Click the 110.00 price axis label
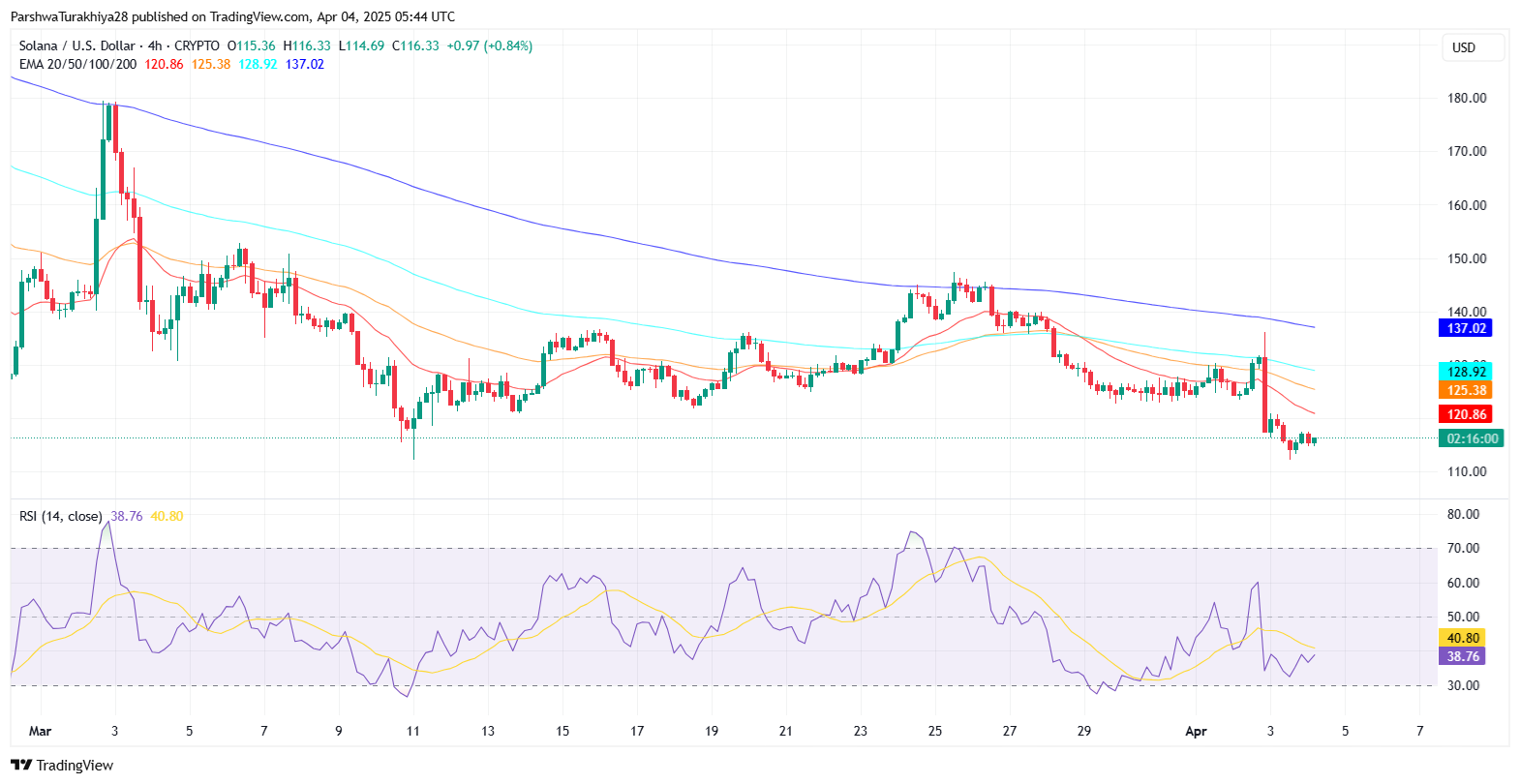 [1467, 471]
